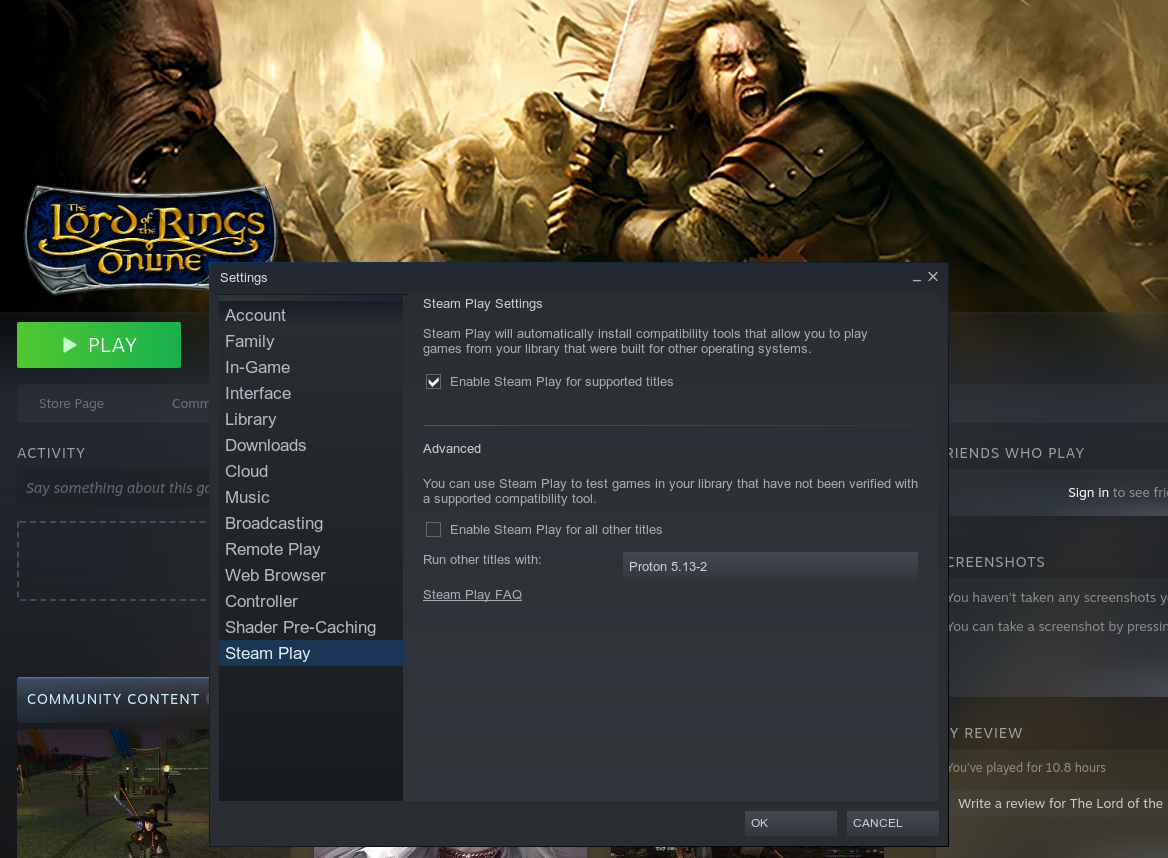Open the Account settings category
The height and width of the screenshot is (858, 1168).
coord(255,315)
